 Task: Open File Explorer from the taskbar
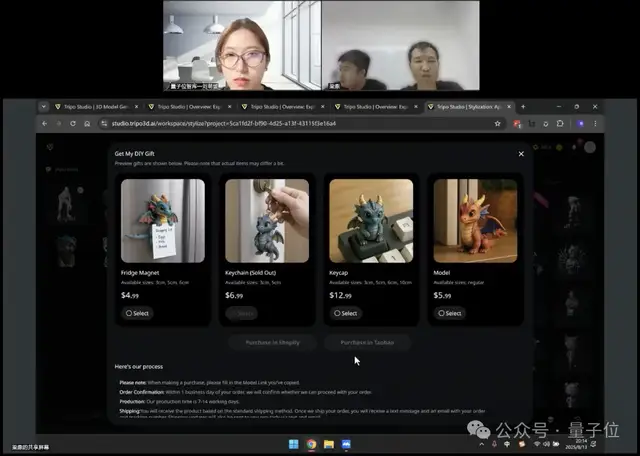coord(328,444)
